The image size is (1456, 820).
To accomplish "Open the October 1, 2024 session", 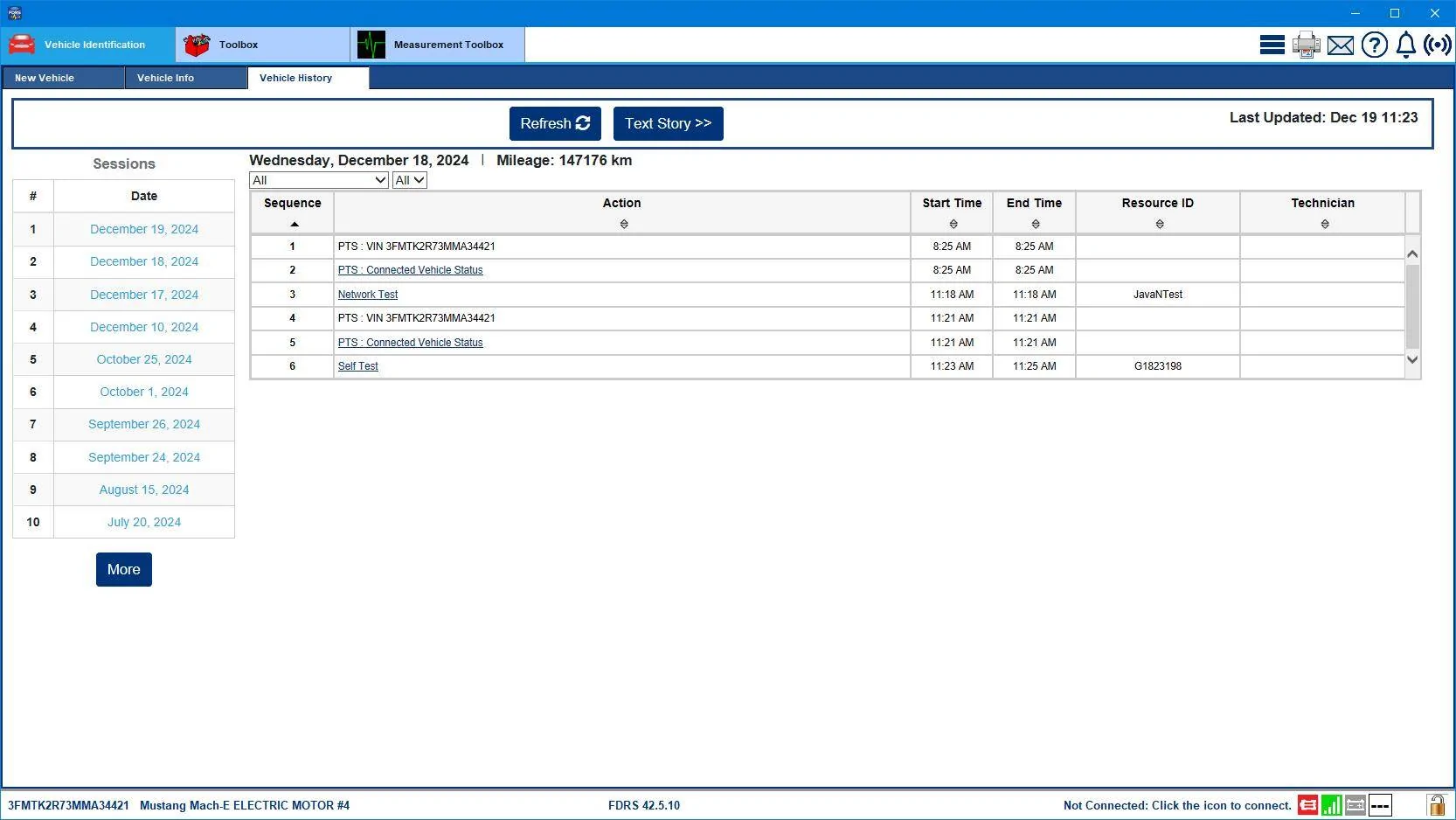I will (144, 392).
